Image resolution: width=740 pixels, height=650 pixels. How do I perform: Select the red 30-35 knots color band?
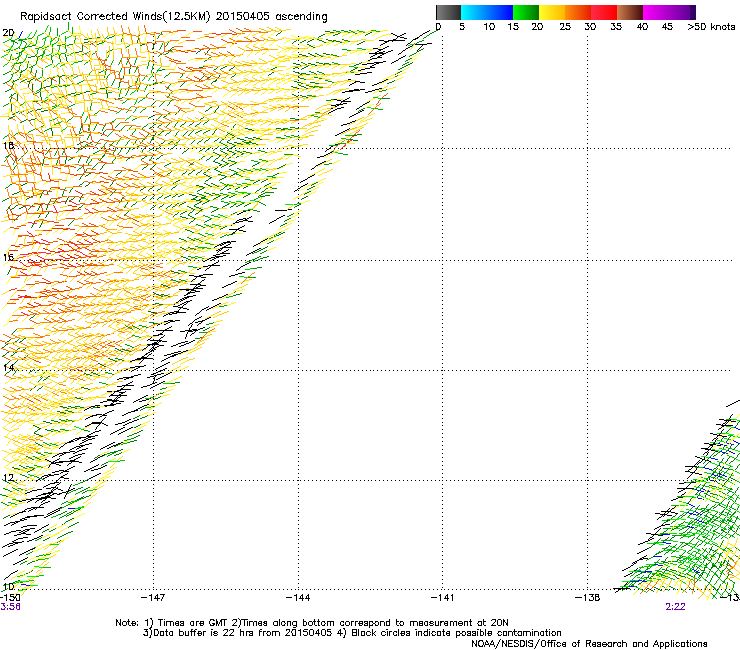604,12
